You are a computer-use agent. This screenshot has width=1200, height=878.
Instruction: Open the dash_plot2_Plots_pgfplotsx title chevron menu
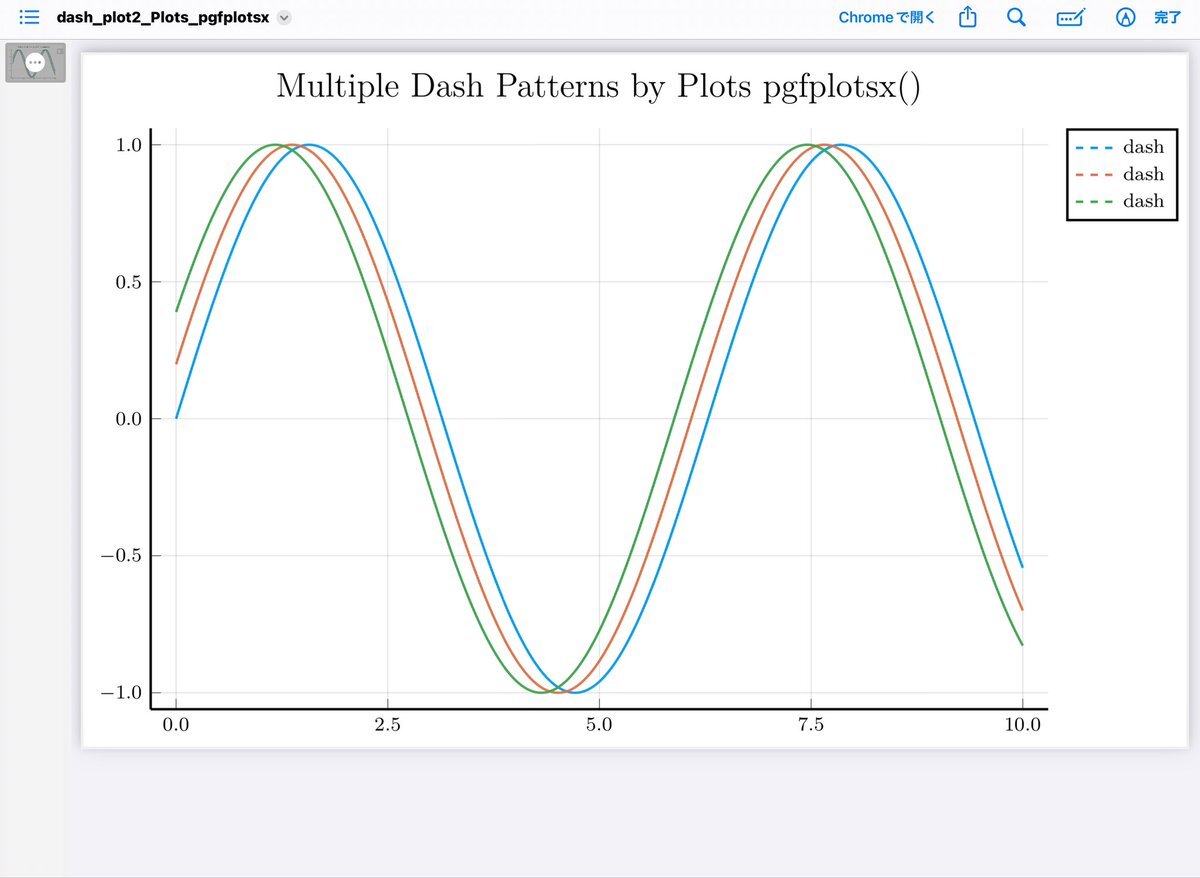click(x=284, y=18)
